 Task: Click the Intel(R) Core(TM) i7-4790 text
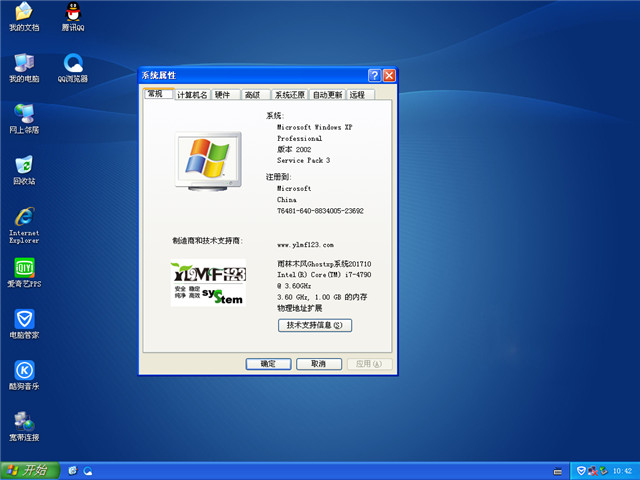(324, 275)
